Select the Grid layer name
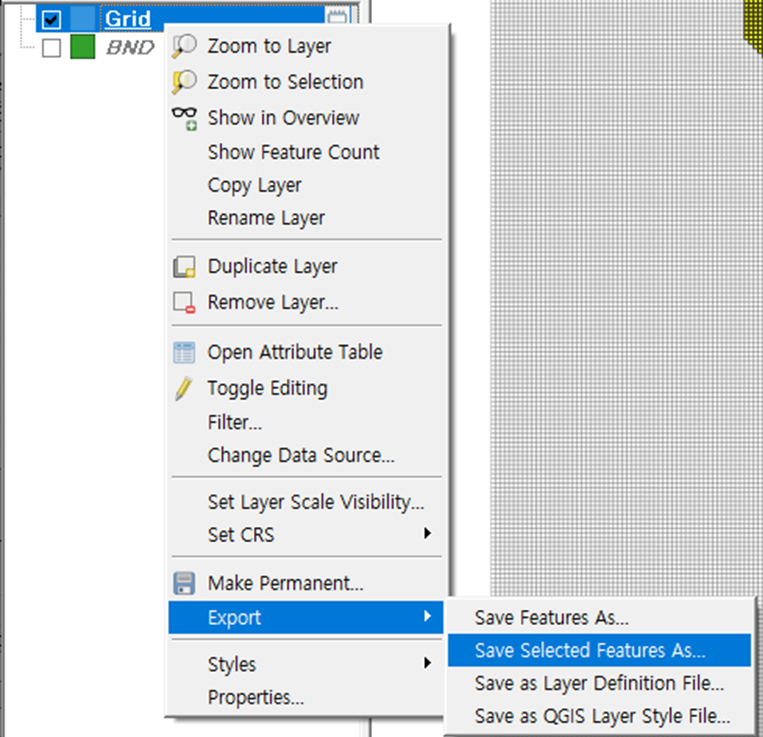The height and width of the screenshot is (737, 763). (128, 19)
